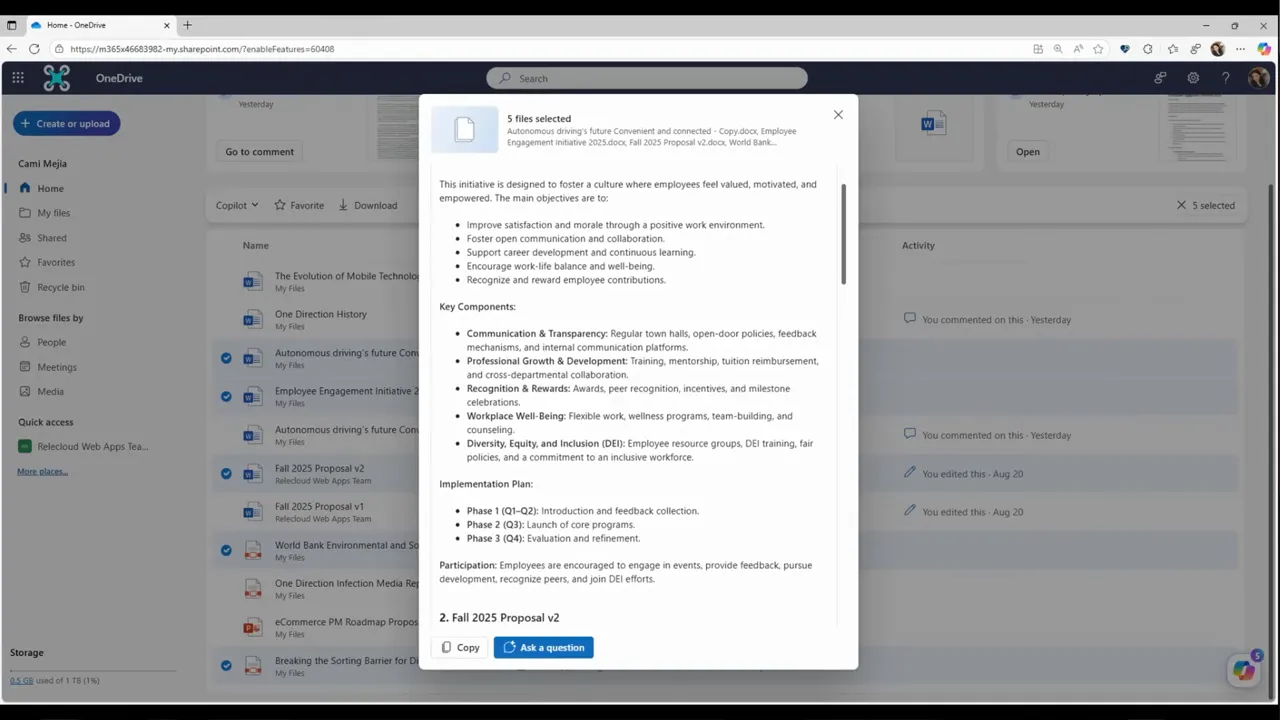Go back with the browser back arrow
1280x720 pixels.
11,49
